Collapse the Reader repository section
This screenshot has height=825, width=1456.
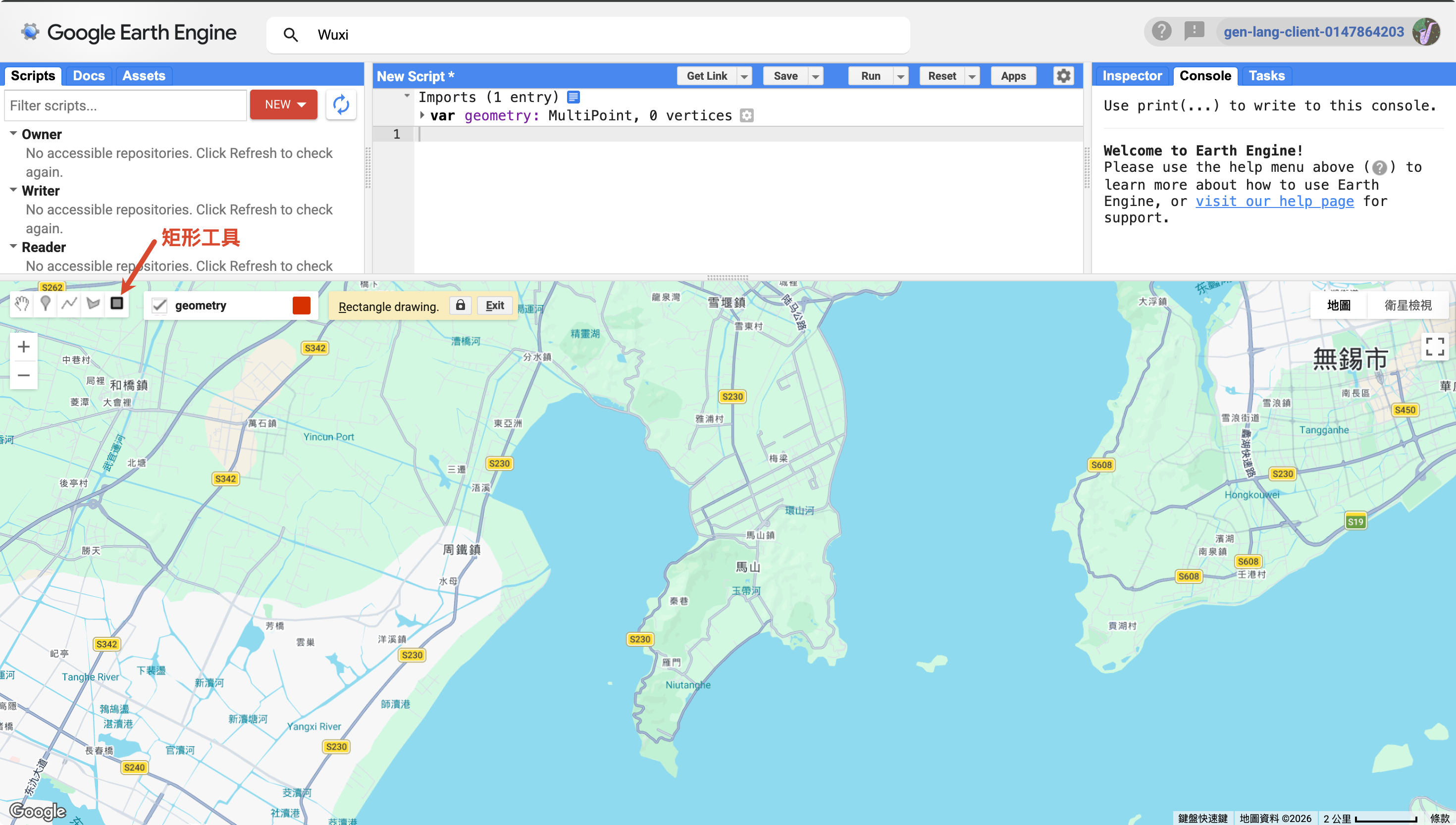coord(13,246)
